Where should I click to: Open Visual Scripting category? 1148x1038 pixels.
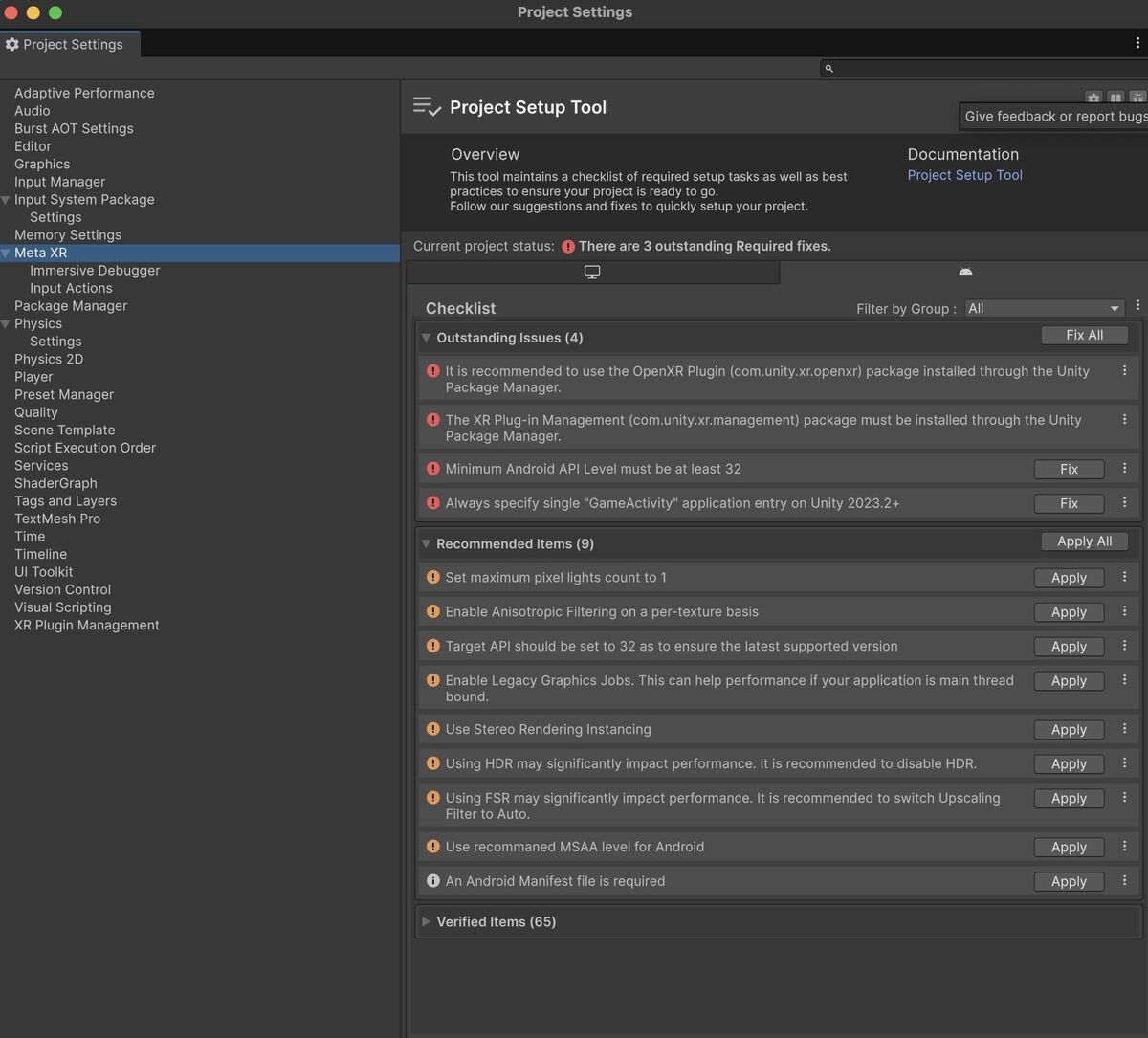pyautogui.click(x=63, y=607)
